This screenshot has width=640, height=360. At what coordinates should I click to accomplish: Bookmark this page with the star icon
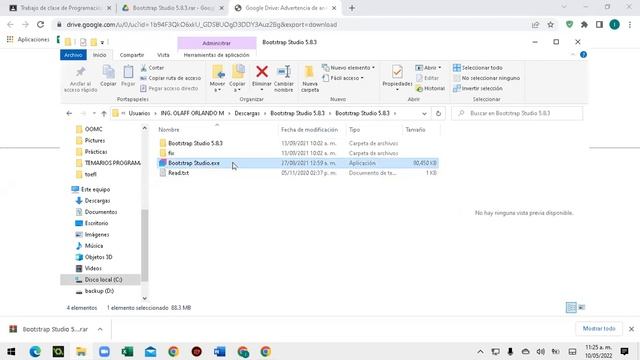click(x=551, y=24)
